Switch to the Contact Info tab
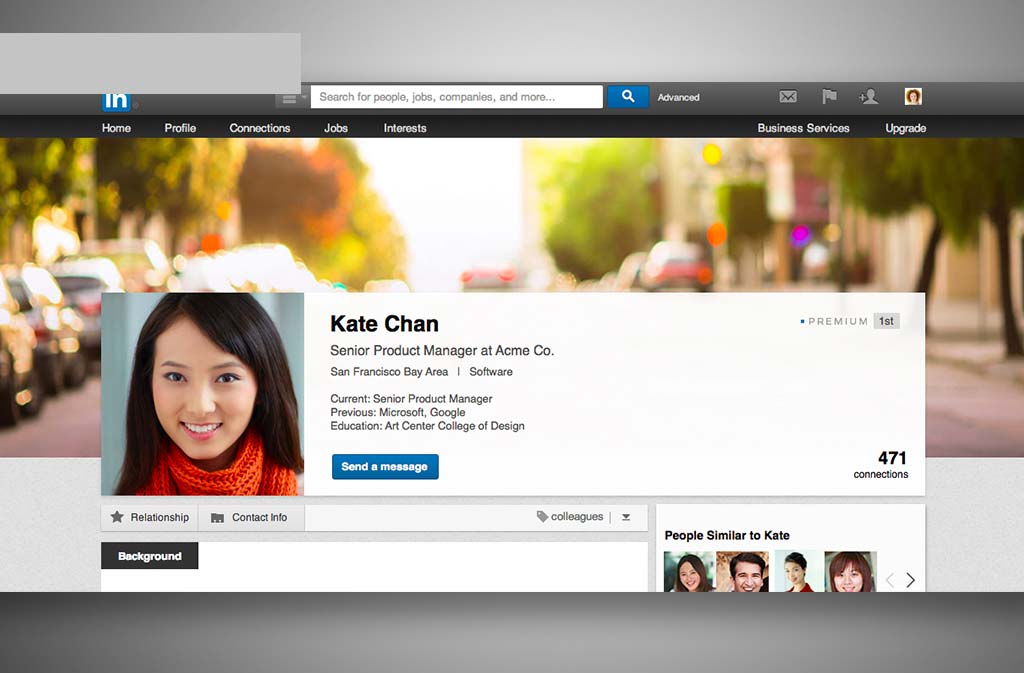The height and width of the screenshot is (673, 1024). click(250, 517)
